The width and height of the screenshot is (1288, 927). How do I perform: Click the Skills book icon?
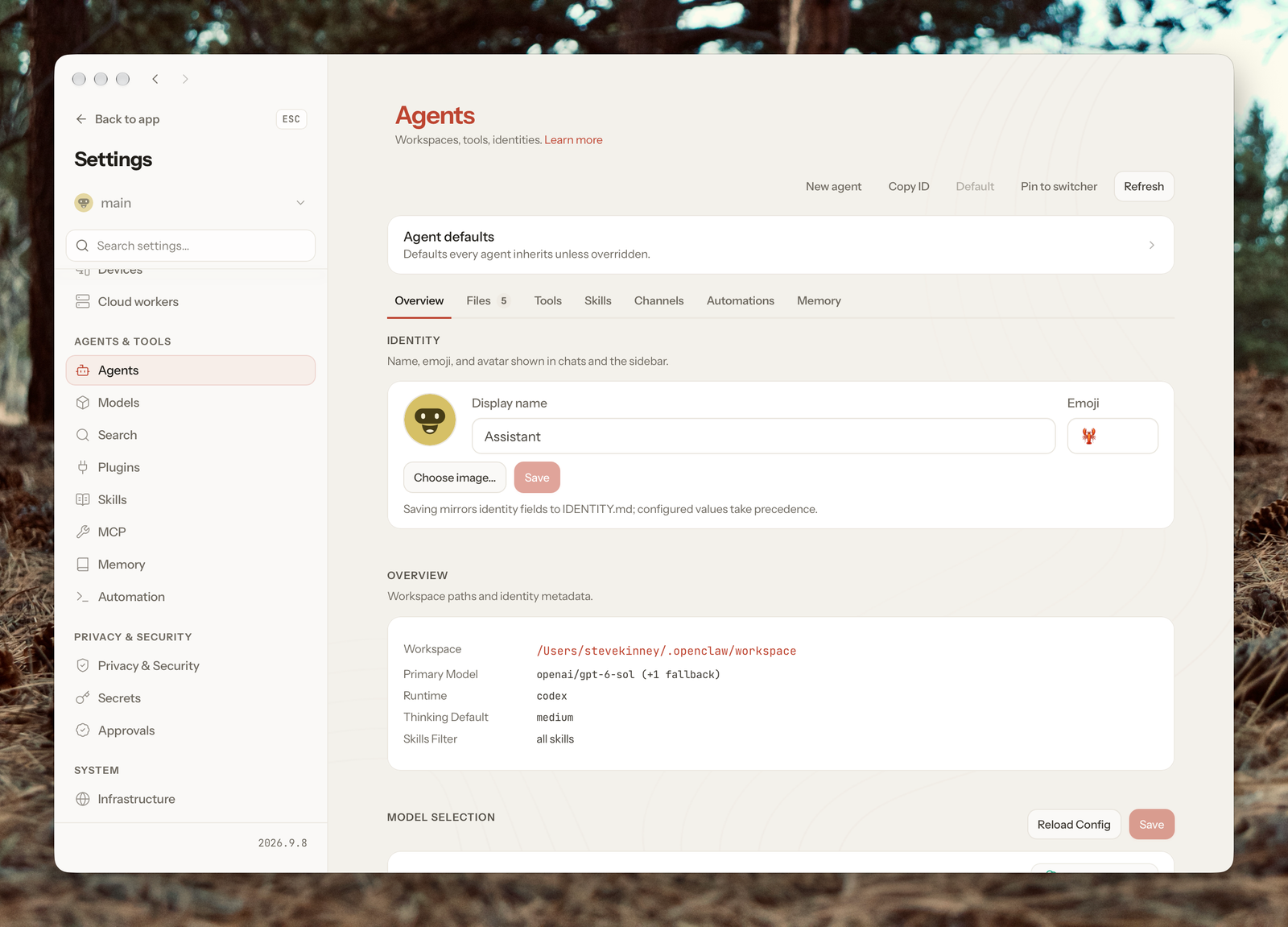tap(83, 499)
